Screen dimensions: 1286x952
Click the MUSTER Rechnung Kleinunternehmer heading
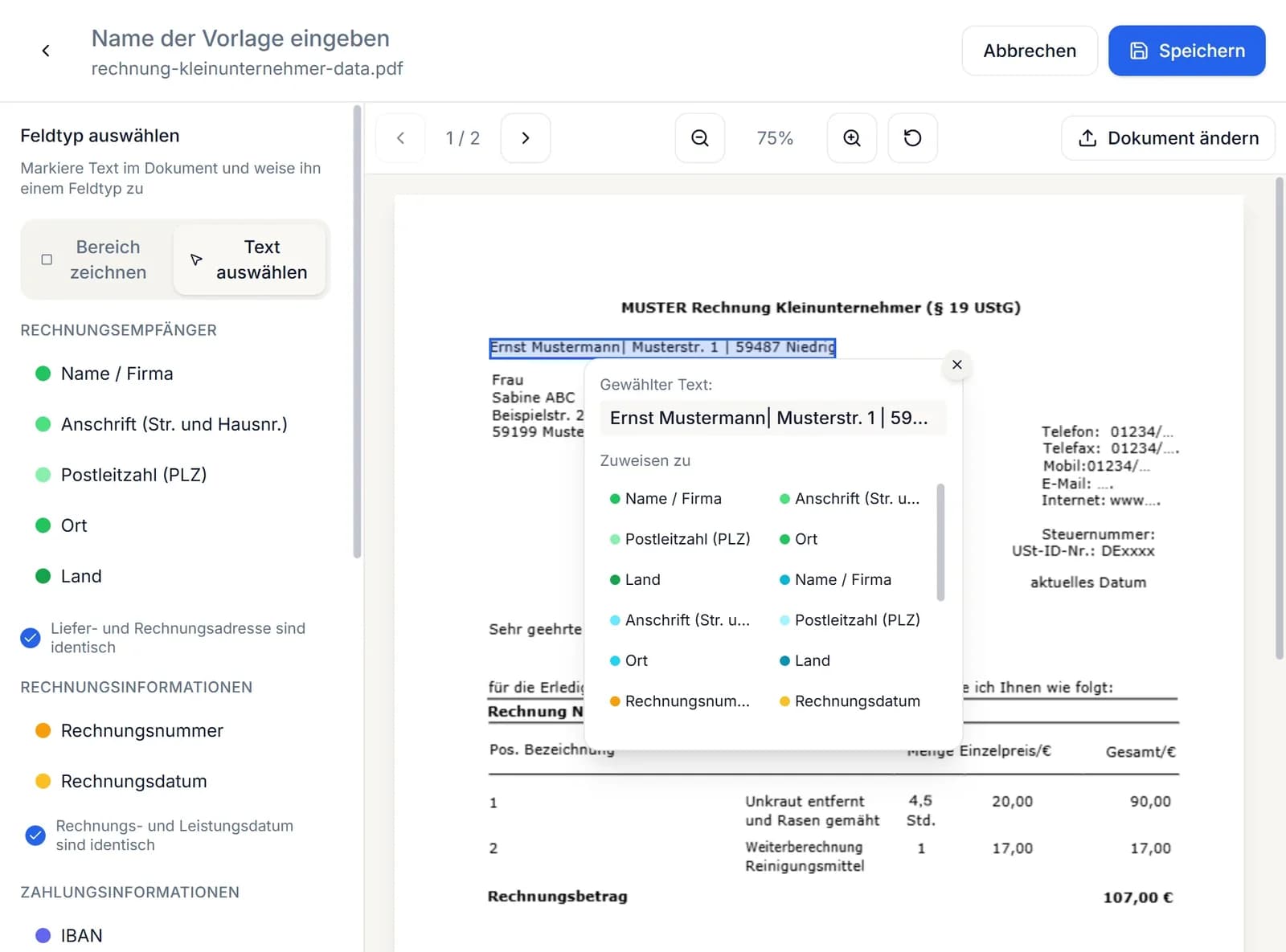pos(821,308)
